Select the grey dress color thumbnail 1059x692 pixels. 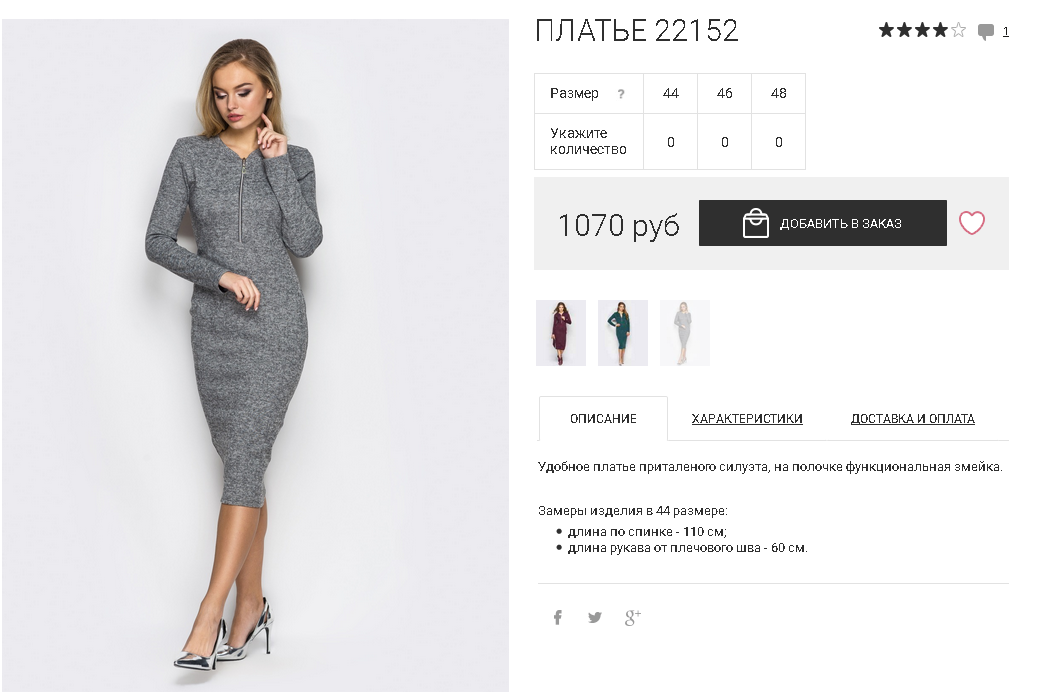point(685,333)
